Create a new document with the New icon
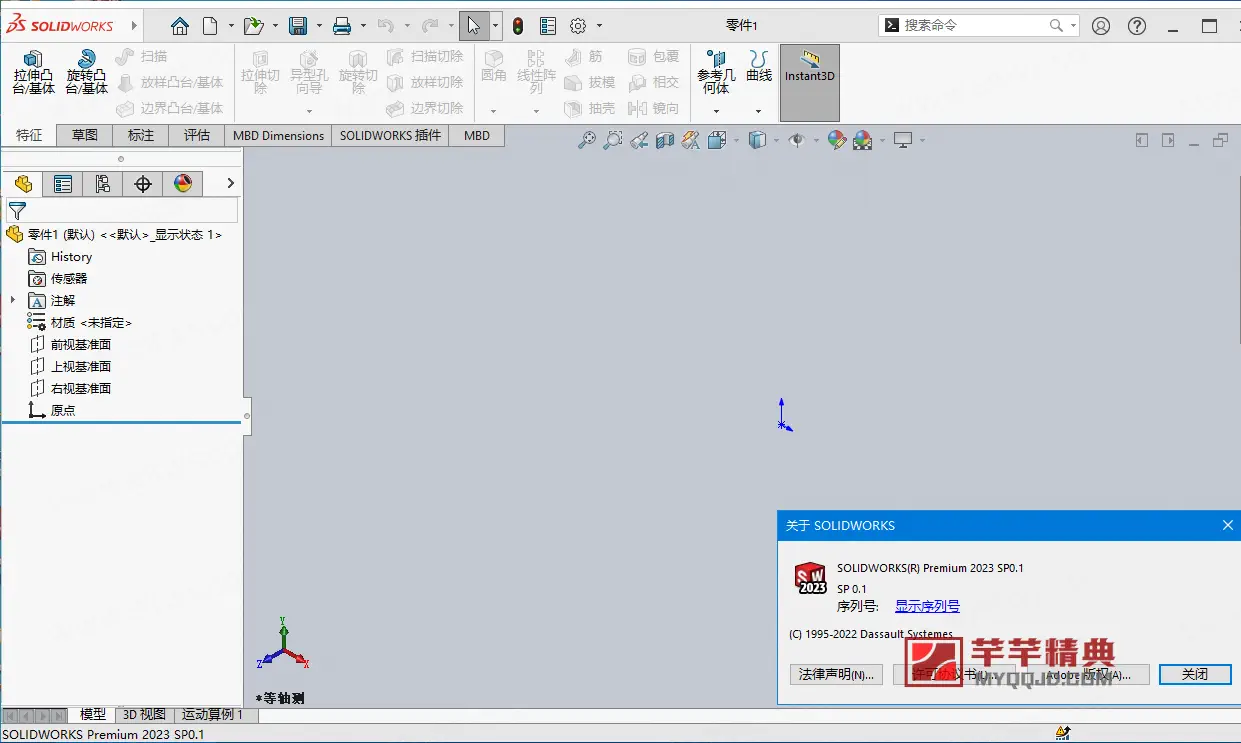This screenshot has height=743, width=1241. pyautogui.click(x=210, y=26)
